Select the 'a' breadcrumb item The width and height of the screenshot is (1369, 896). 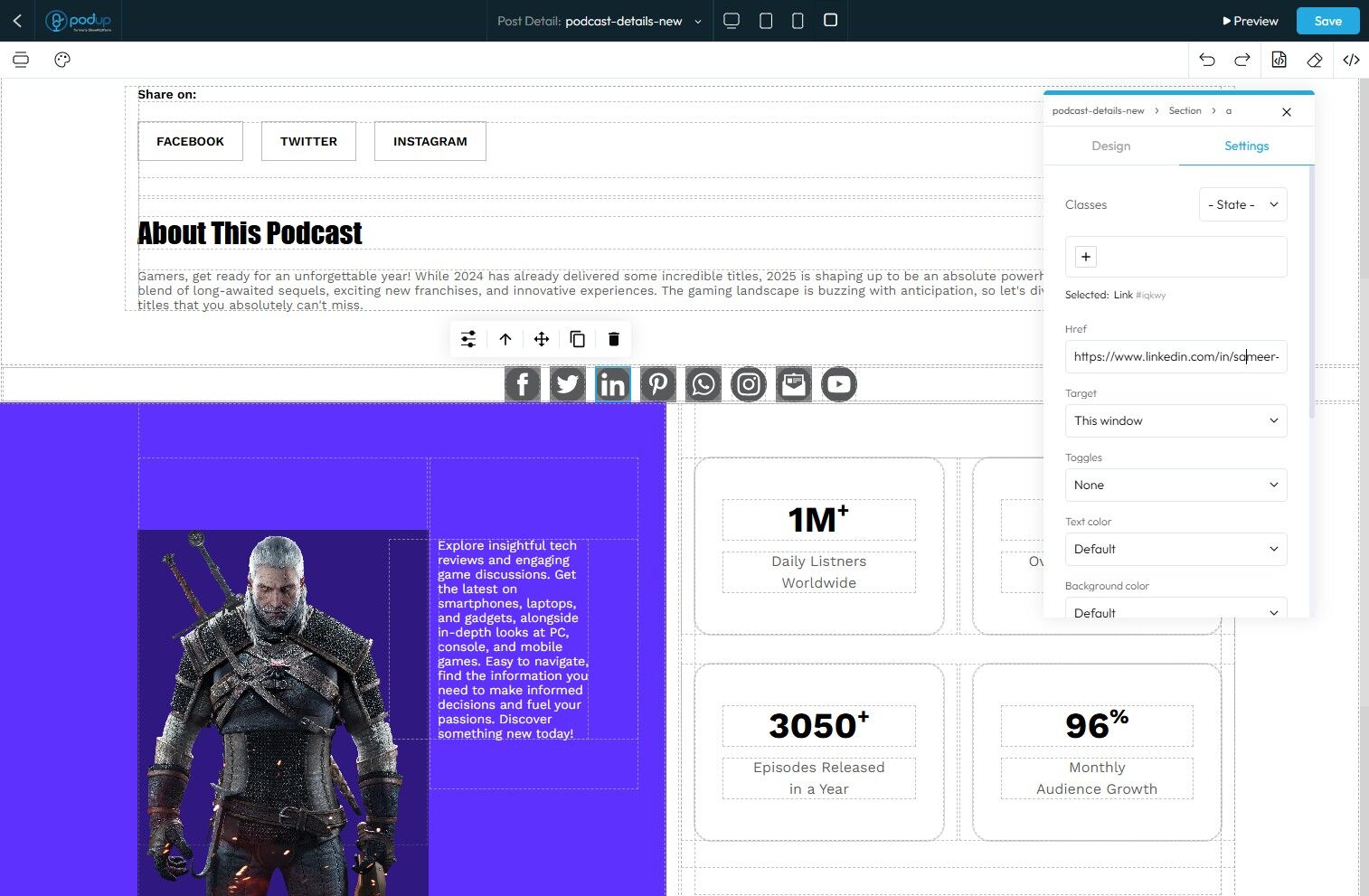[x=1229, y=110]
